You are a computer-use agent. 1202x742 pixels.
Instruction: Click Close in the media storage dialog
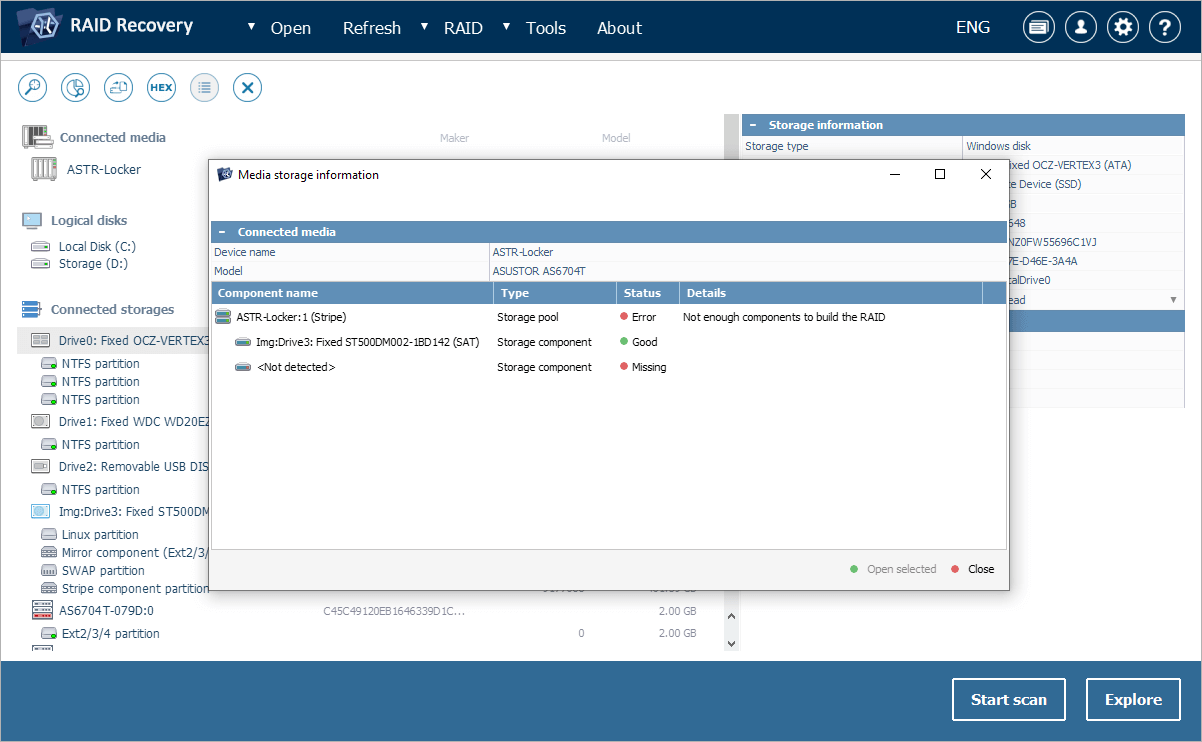tap(980, 569)
